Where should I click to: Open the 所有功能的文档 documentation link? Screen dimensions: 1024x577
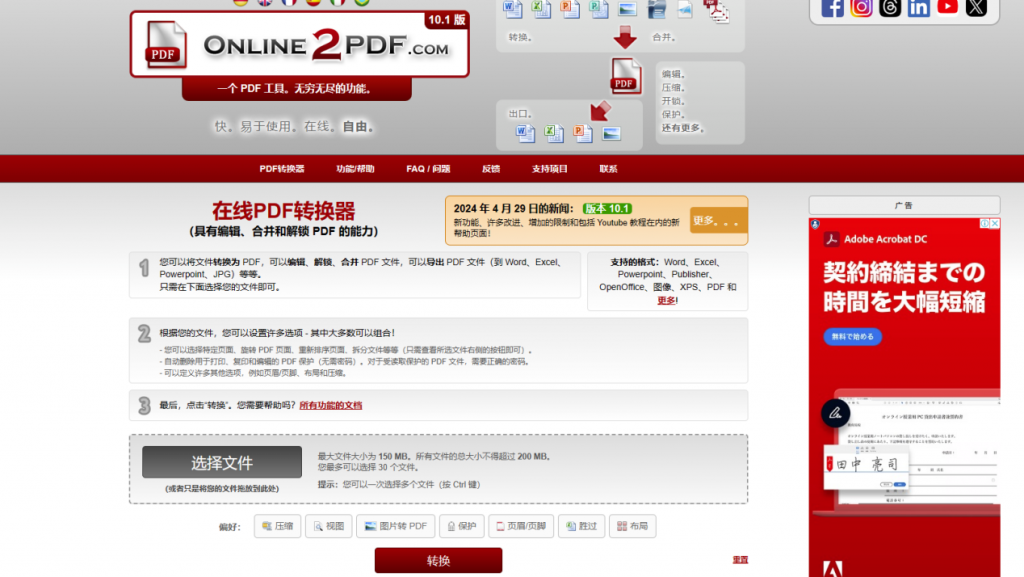[330, 405]
